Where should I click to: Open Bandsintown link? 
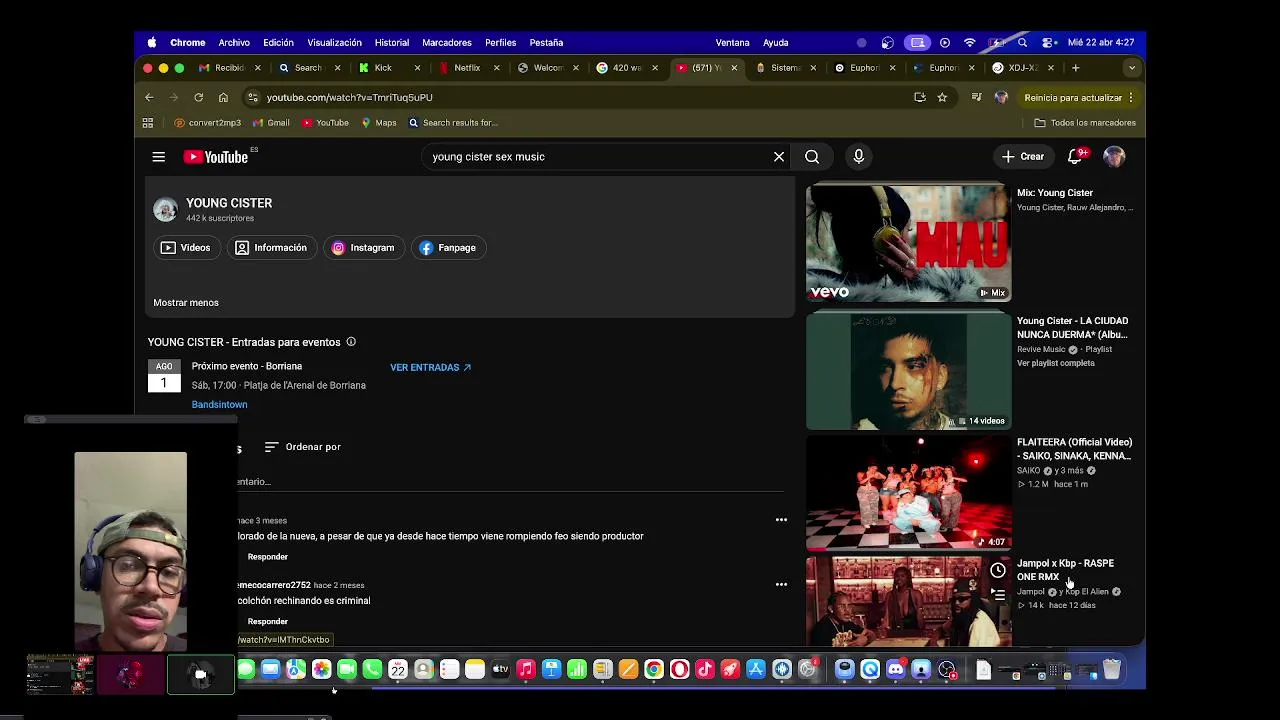coord(219,405)
